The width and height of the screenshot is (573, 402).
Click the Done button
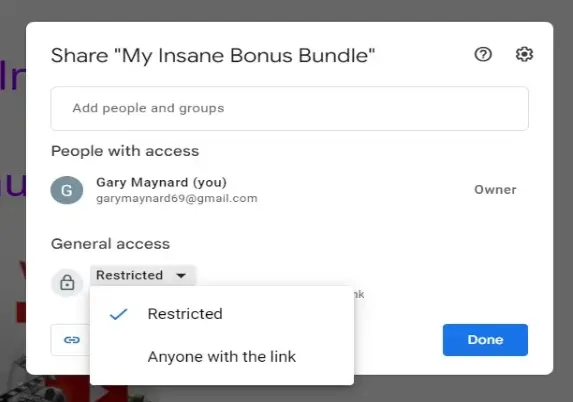pyautogui.click(x=485, y=340)
